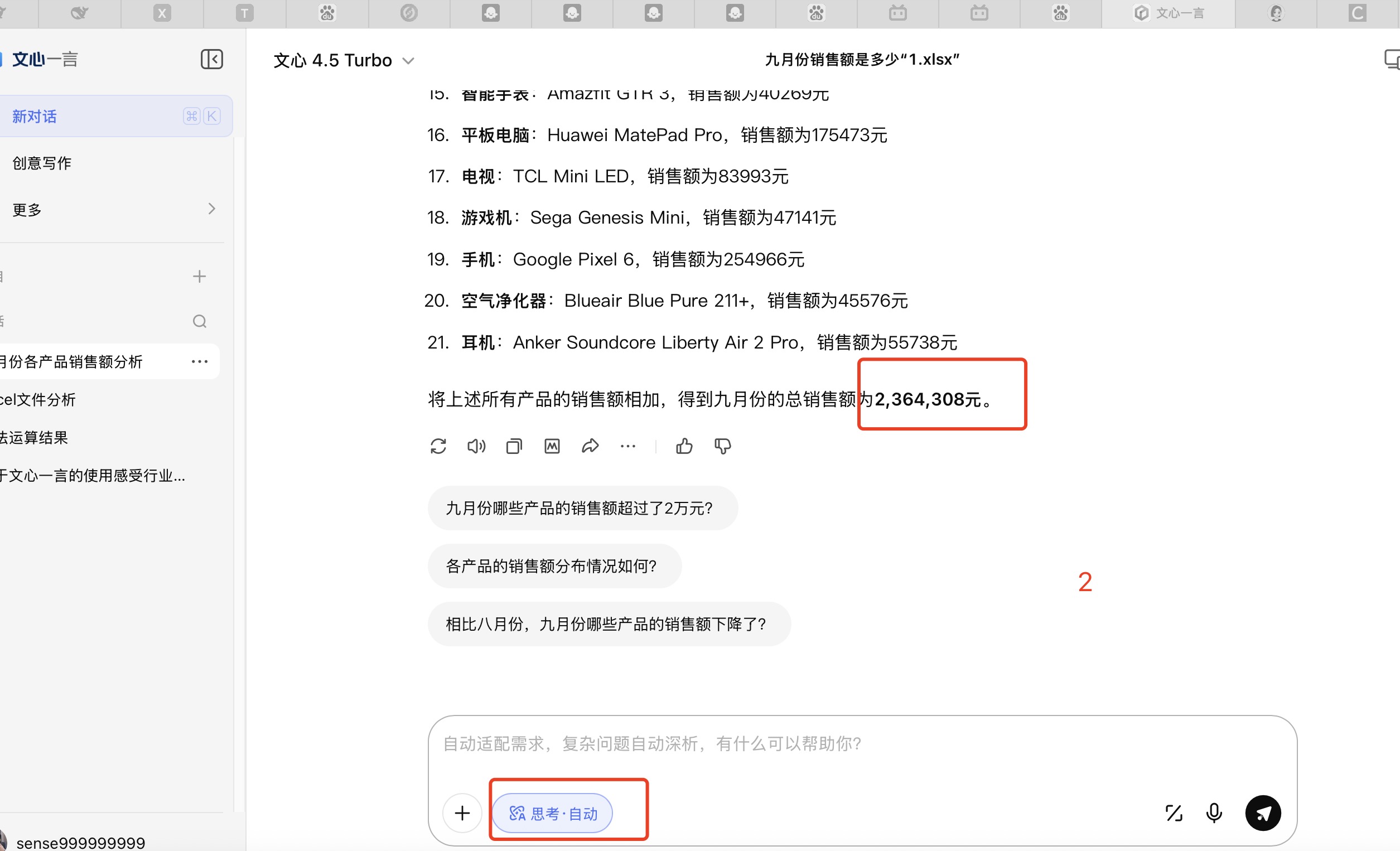Screen dimensions: 1400x851
Task: Click suggestion 各产品的销售额分布情况如何?
Action: point(554,567)
